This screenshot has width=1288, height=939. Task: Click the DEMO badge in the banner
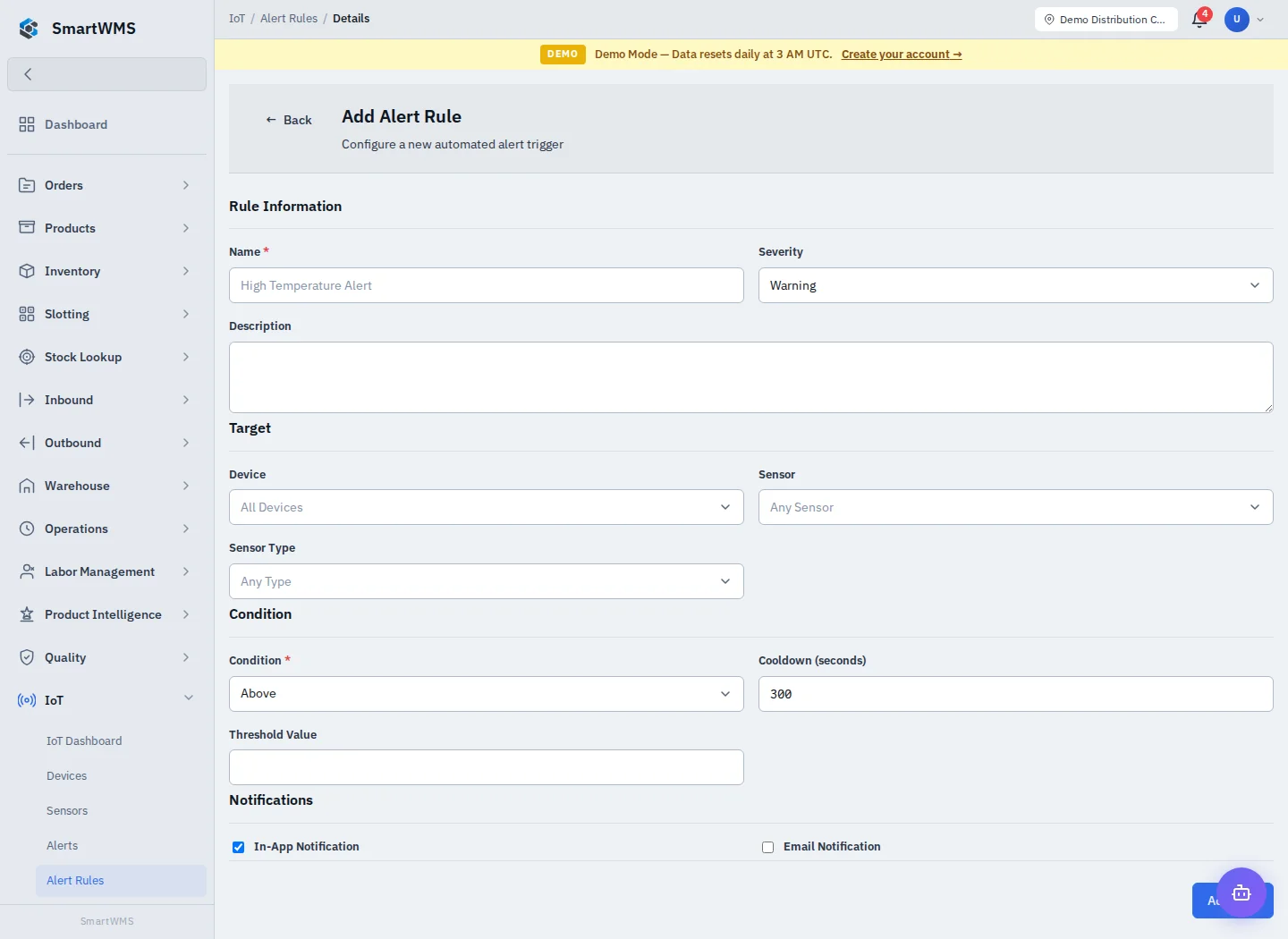[563, 55]
